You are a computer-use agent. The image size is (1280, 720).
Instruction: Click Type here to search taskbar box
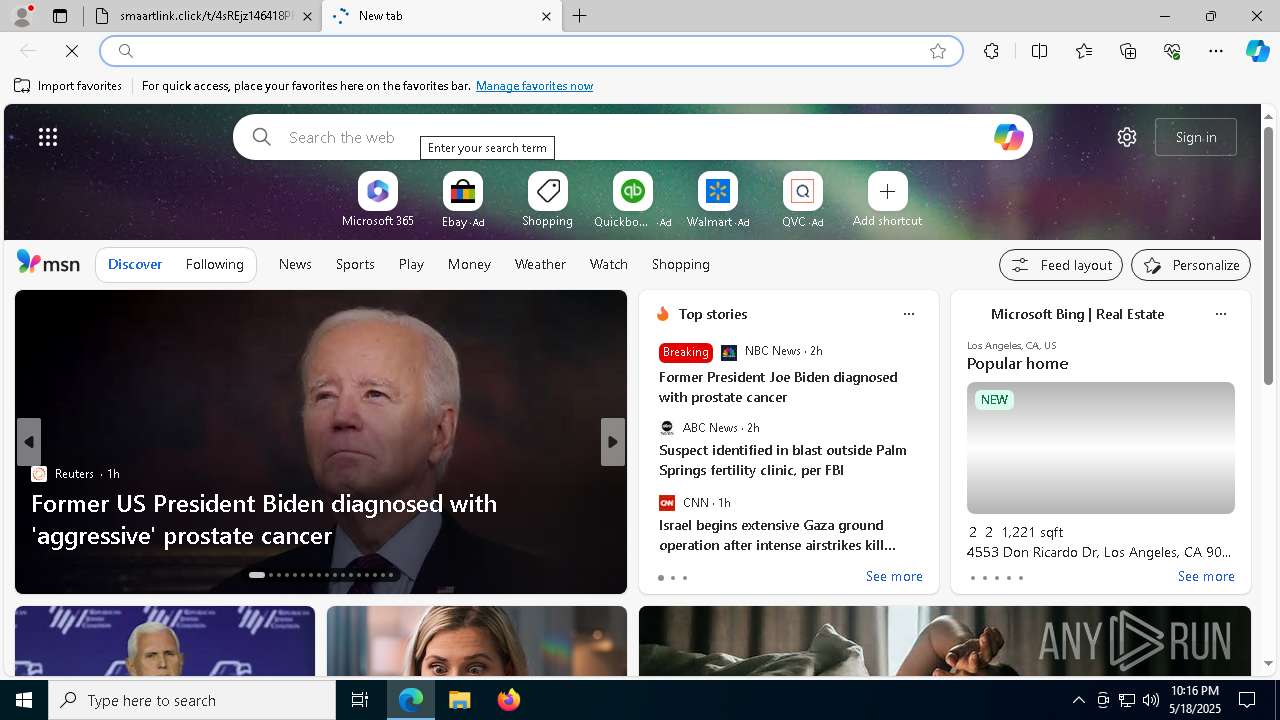coord(192,700)
